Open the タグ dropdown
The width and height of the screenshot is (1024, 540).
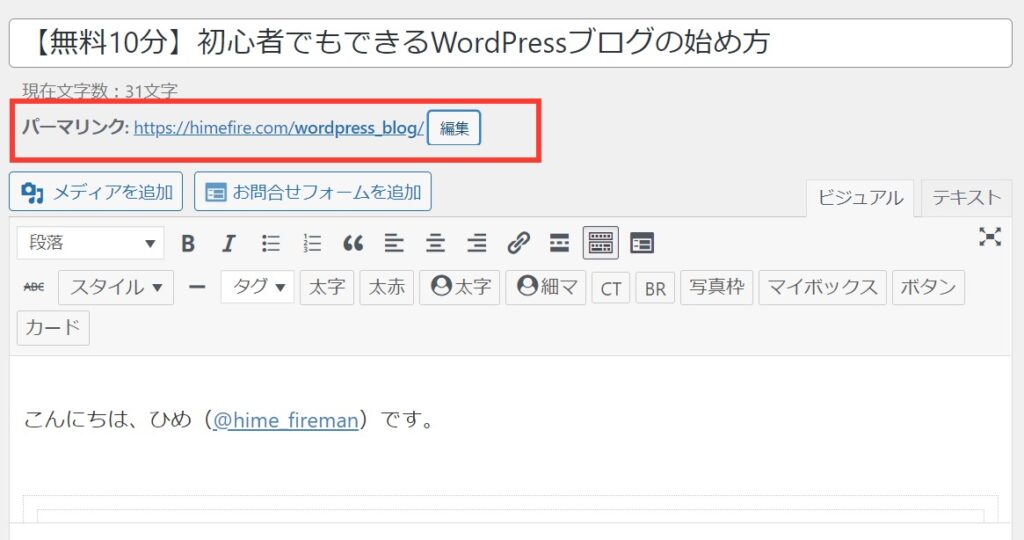tap(258, 287)
